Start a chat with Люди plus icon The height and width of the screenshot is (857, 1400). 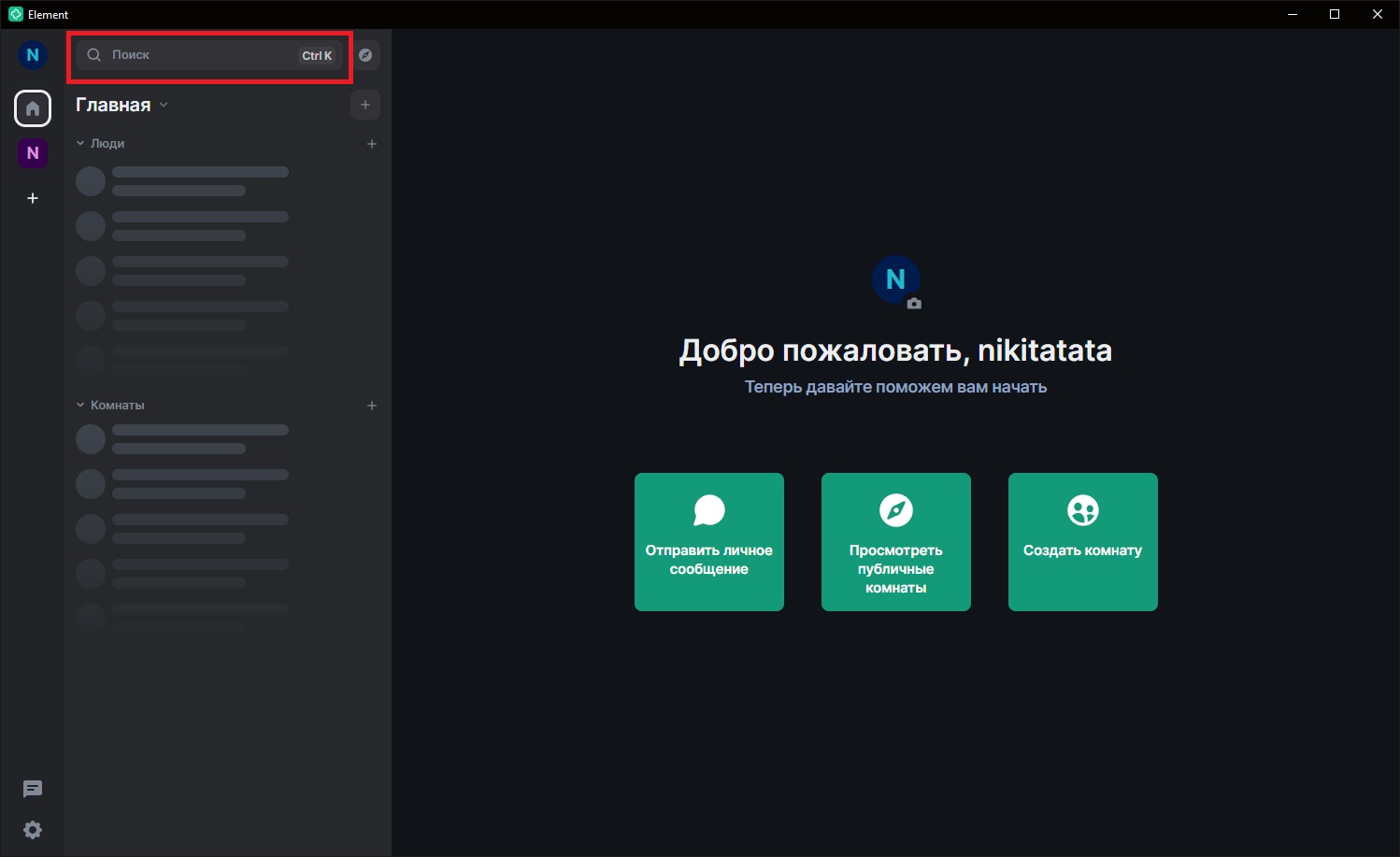(x=372, y=144)
